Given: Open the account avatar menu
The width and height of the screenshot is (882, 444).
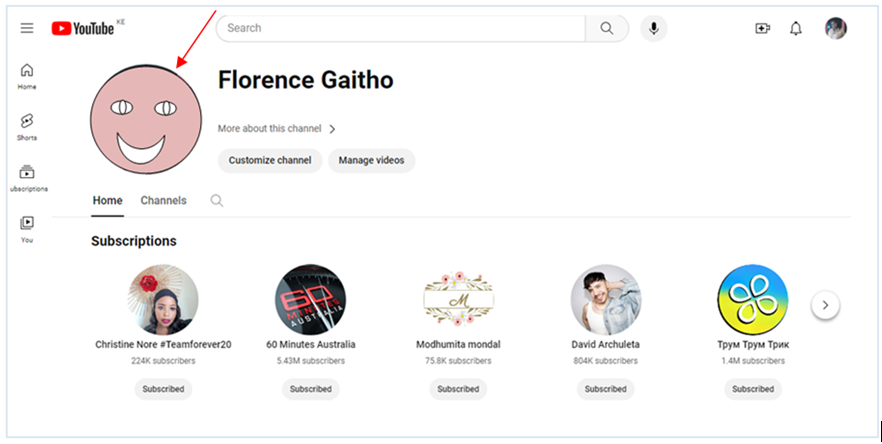Looking at the screenshot, I should pos(836,28).
